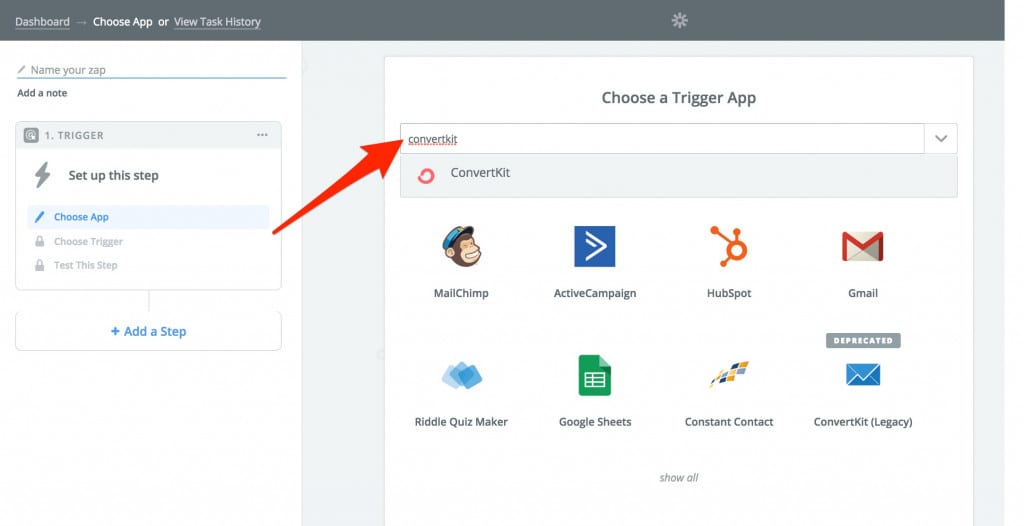Click the show all apps link
The height and width of the screenshot is (526, 1024).
coord(679,478)
